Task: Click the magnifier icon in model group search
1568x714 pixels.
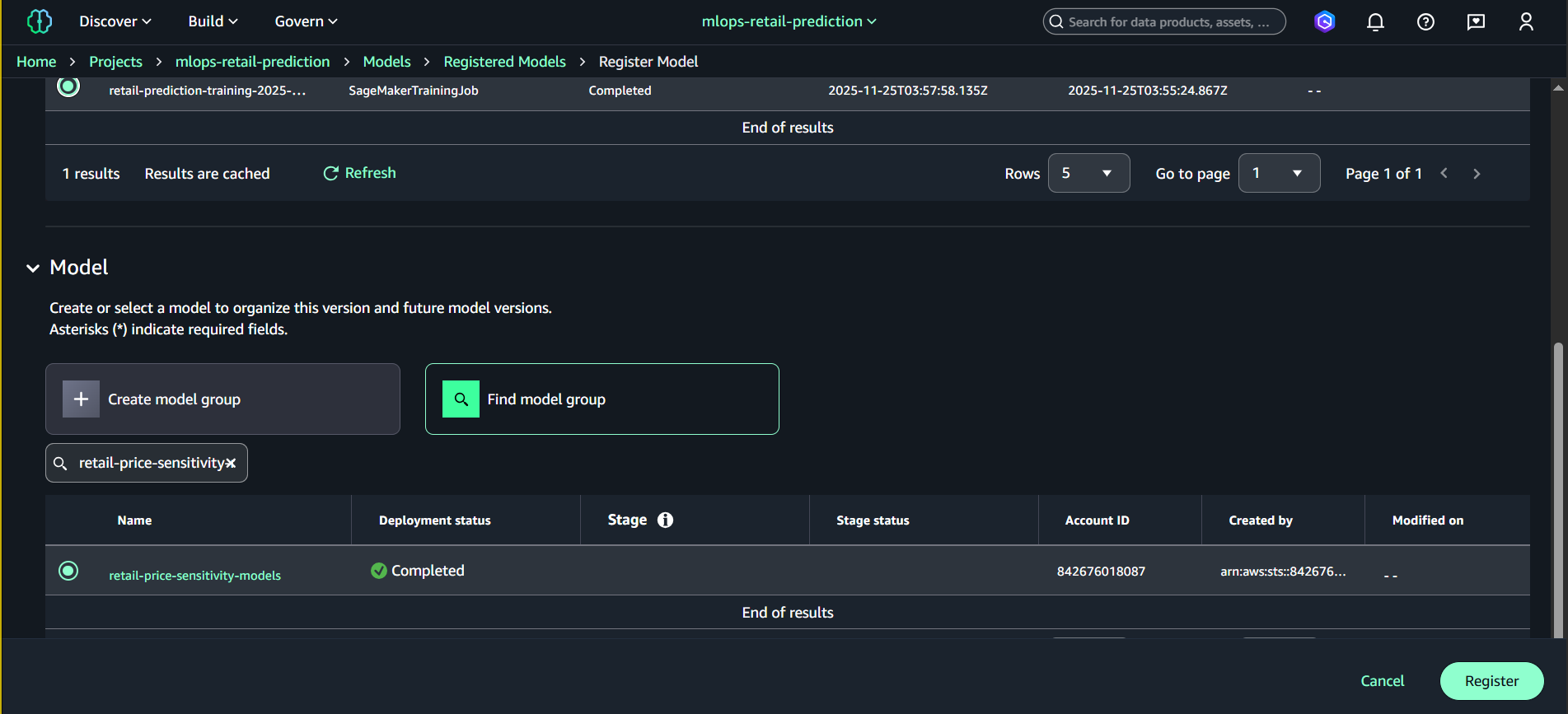Action: tap(60, 464)
